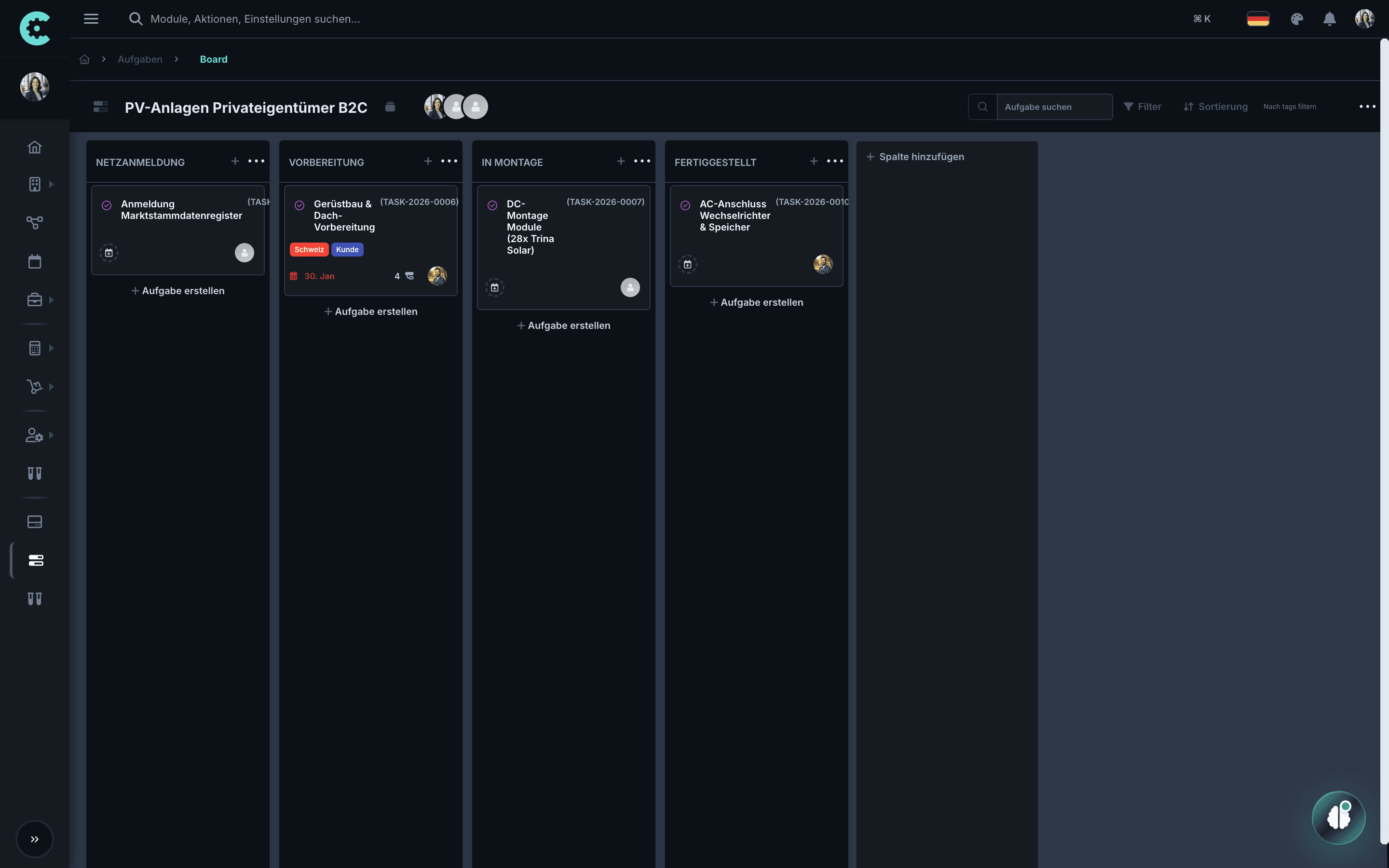
Task: Click the Schweiz tag on Gerüstbau card
Action: coord(309,249)
